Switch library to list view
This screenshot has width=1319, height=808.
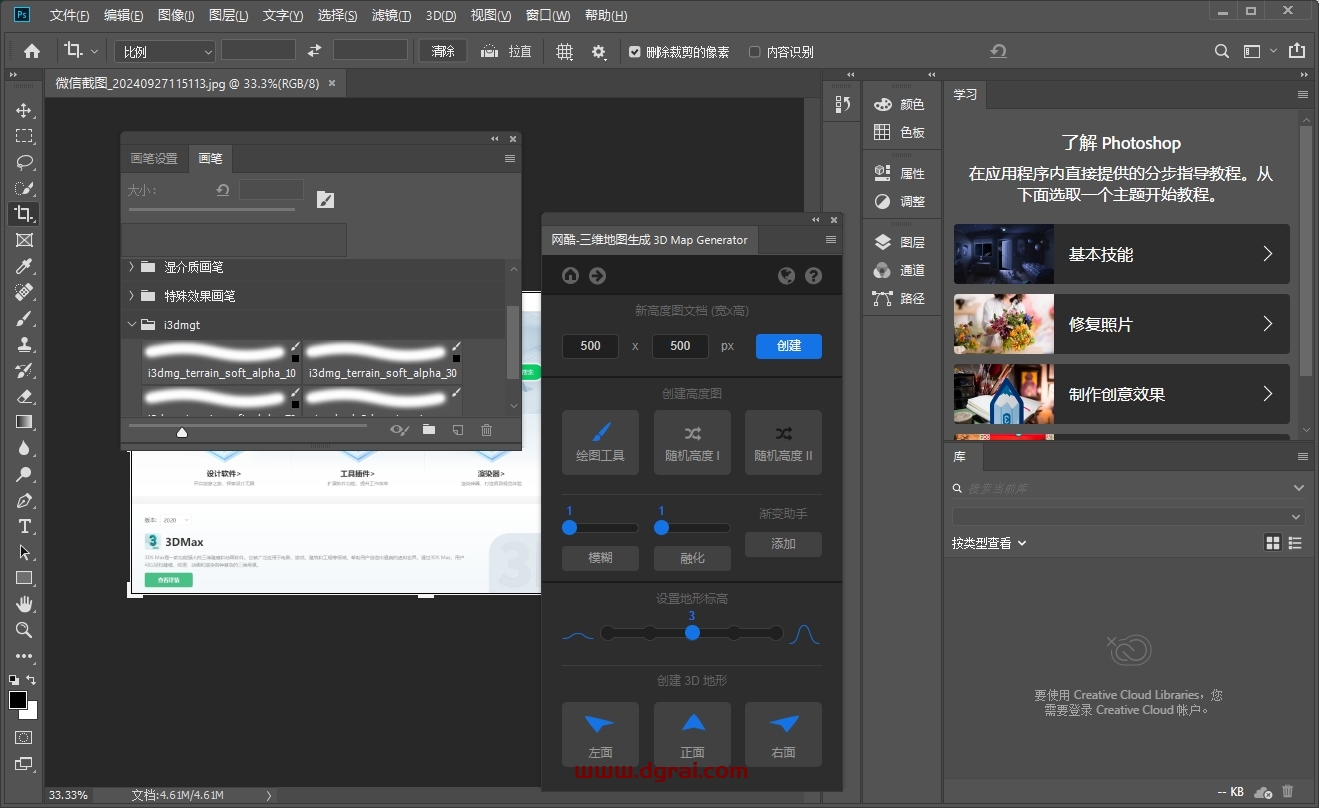tap(1296, 543)
